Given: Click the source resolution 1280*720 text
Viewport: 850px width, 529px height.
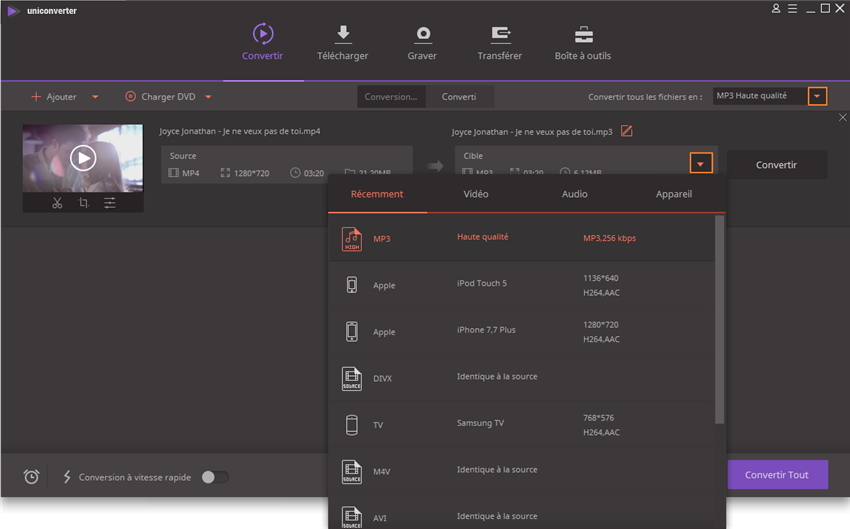Looking at the screenshot, I should tap(252, 173).
